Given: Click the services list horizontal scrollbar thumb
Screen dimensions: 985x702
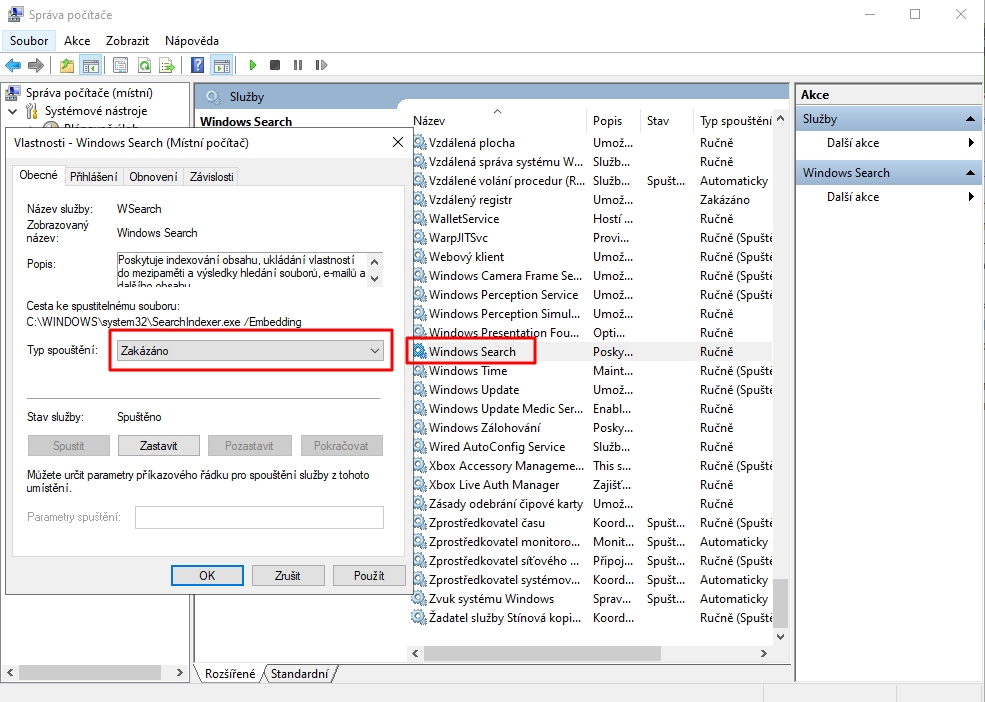Looking at the screenshot, I should (542, 654).
